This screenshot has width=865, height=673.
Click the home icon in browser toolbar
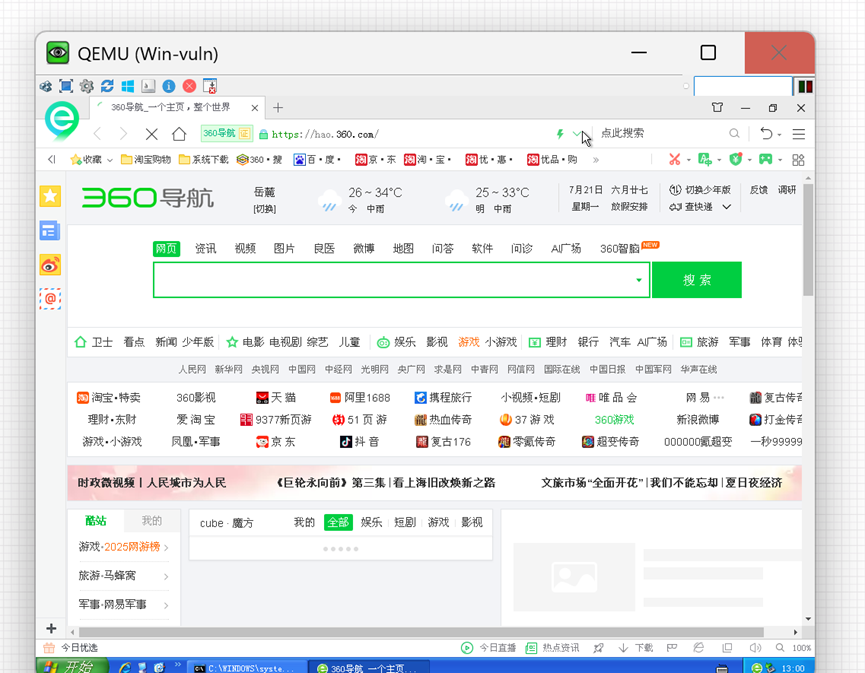coord(179,134)
